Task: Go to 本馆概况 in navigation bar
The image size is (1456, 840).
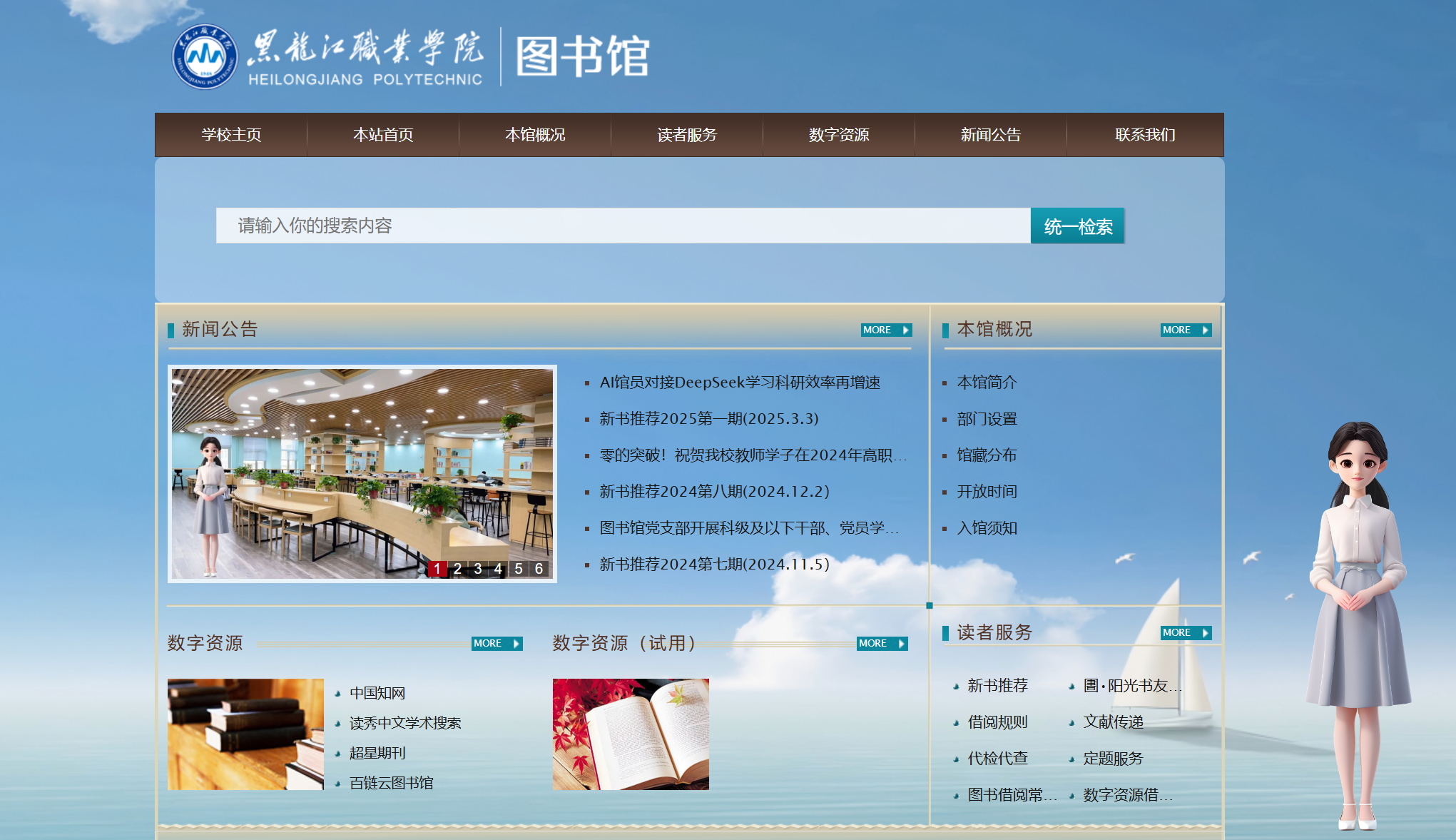Action: pos(534,135)
